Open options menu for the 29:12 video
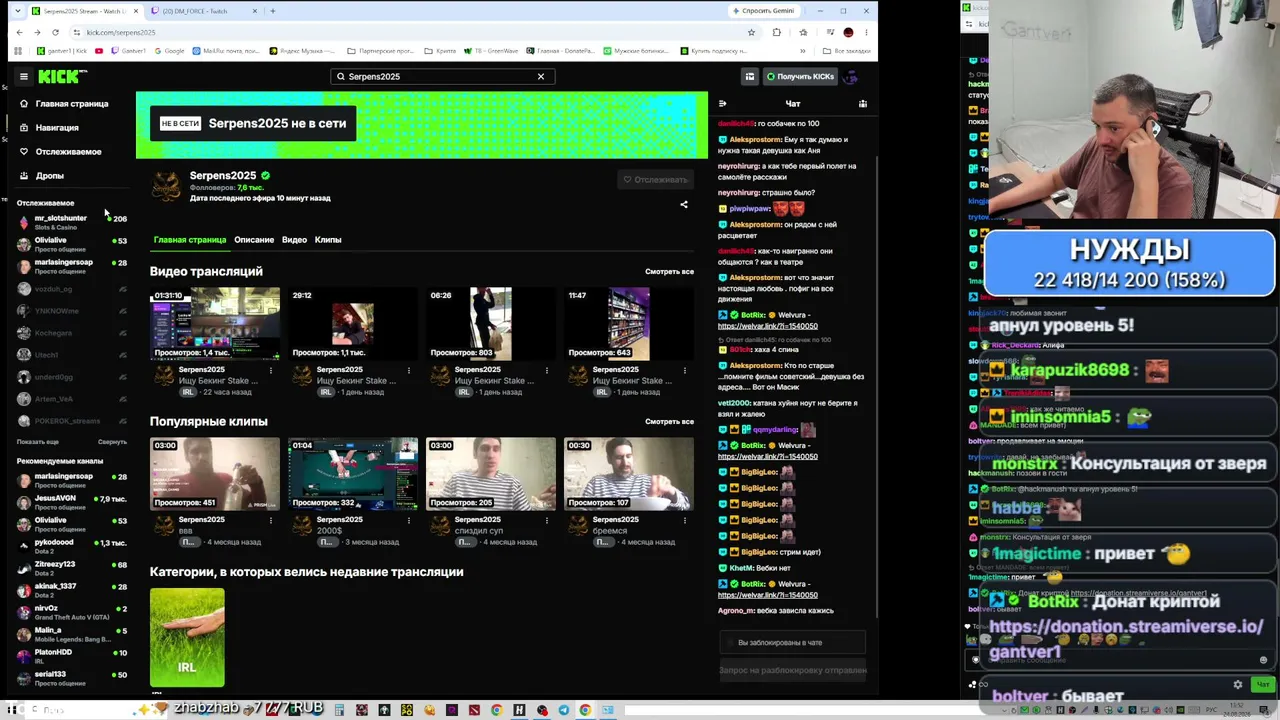This screenshot has height=720, width=1280. click(408, 371)
